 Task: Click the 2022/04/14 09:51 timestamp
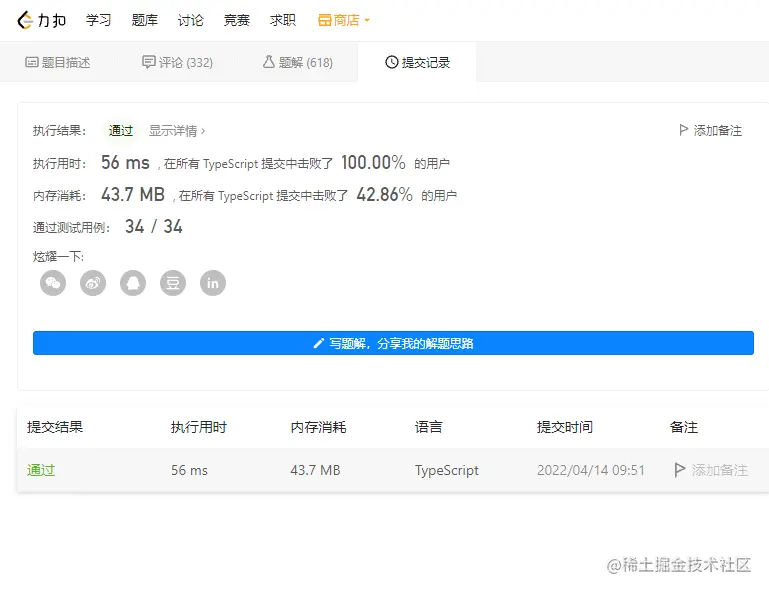click(591, 470)
